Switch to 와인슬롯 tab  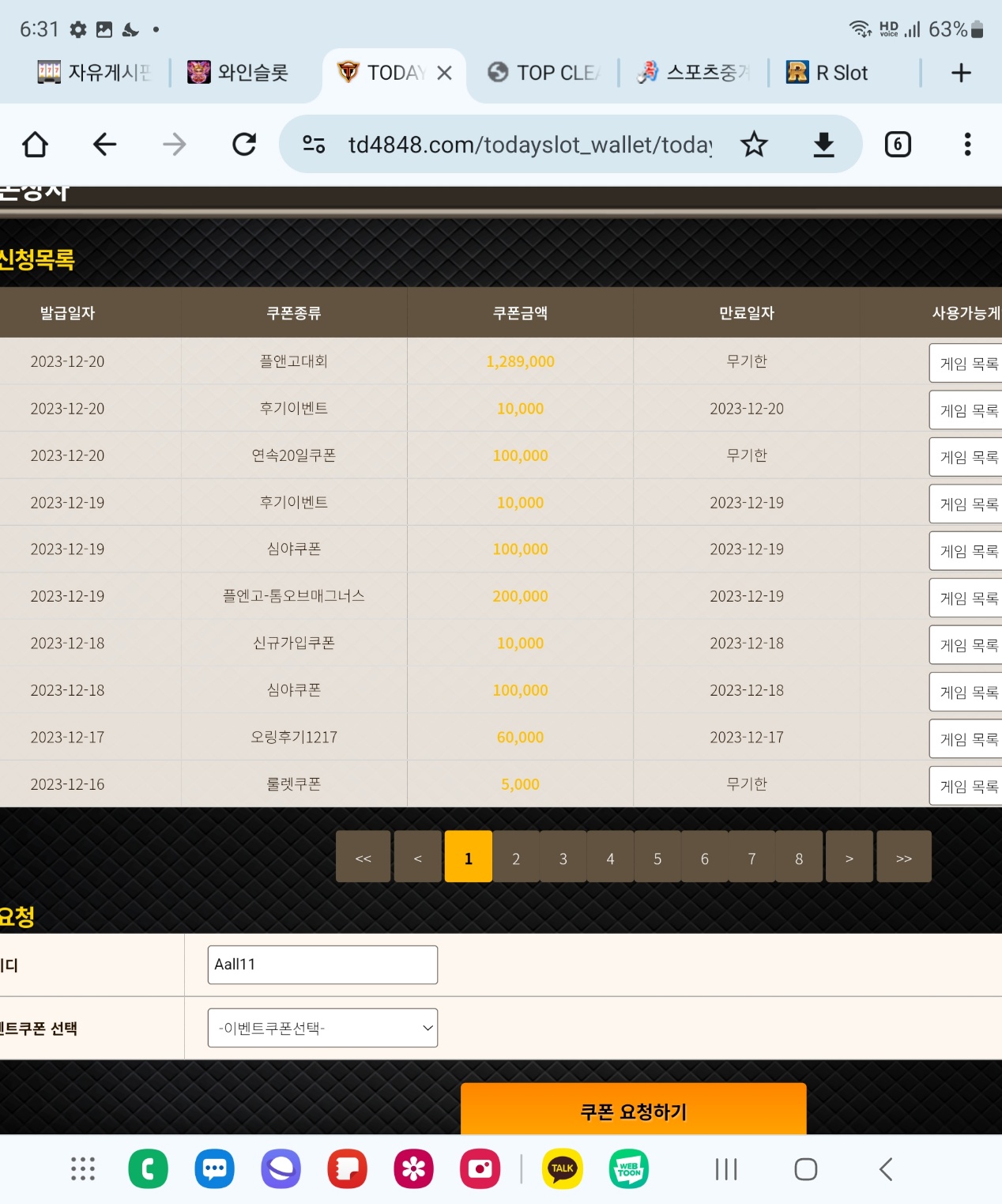tap(238, 73)
